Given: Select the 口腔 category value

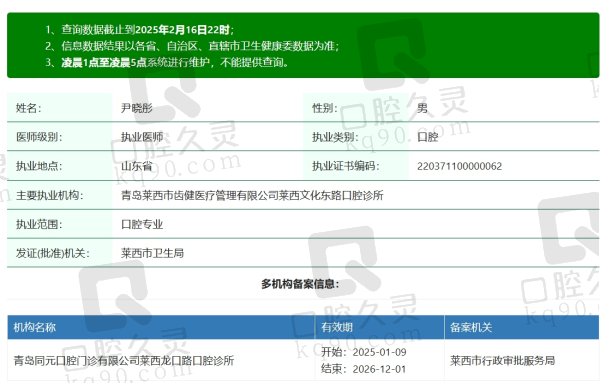Looking at the screenshot, I should click(427, 137).
